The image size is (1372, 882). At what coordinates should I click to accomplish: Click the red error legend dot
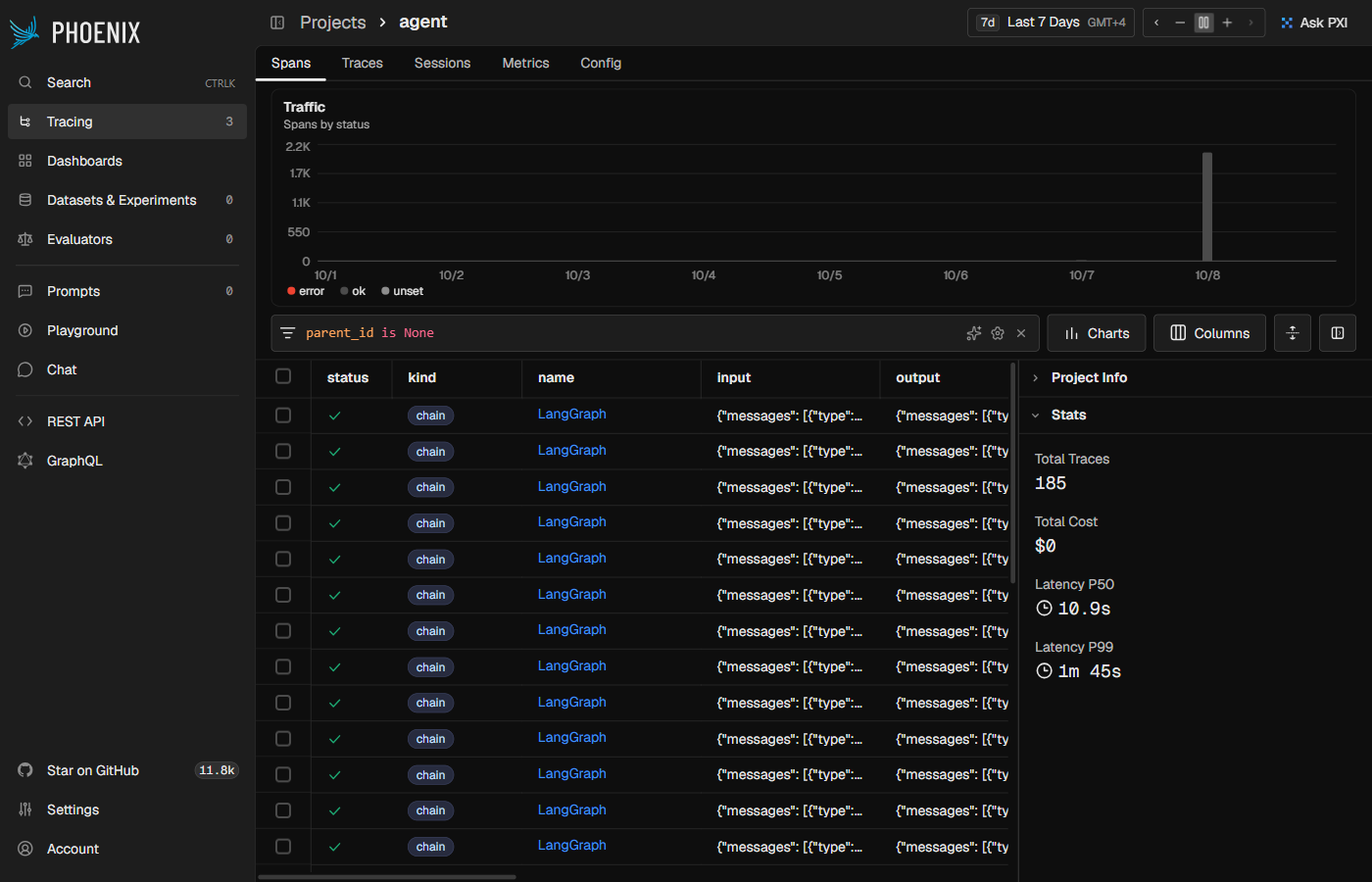[291, 291]
